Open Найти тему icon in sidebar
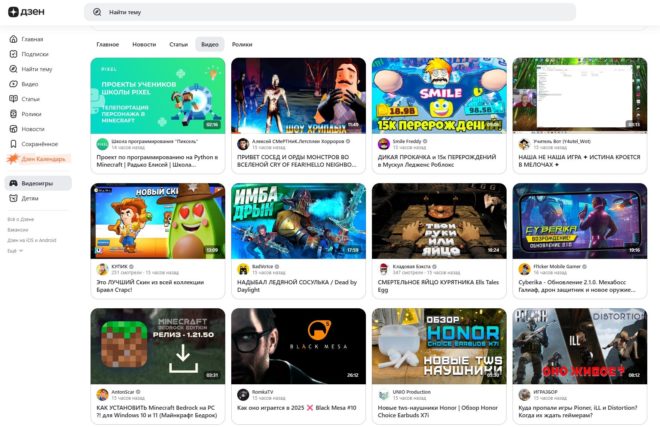 [13, 69]
